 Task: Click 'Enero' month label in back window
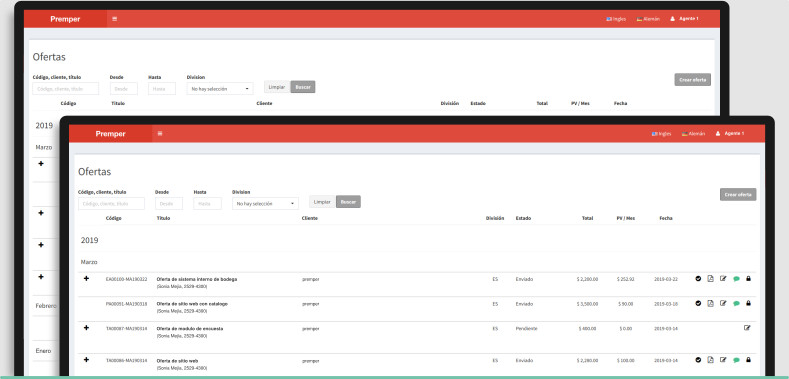(x=43, y=350)
